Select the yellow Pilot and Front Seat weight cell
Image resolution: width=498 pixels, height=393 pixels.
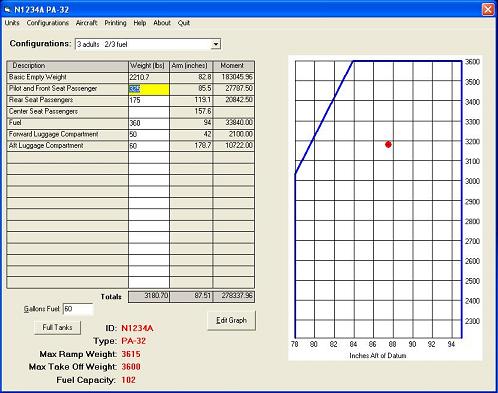(149, 89)
